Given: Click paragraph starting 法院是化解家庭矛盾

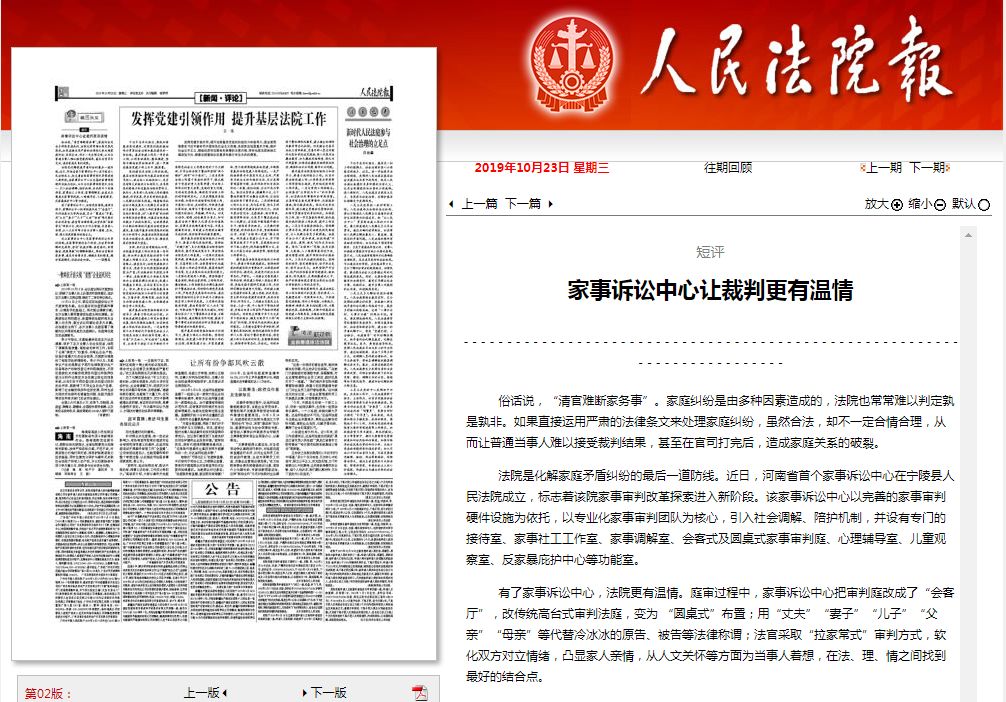Looking at the screenshot, I should point(710,517).
